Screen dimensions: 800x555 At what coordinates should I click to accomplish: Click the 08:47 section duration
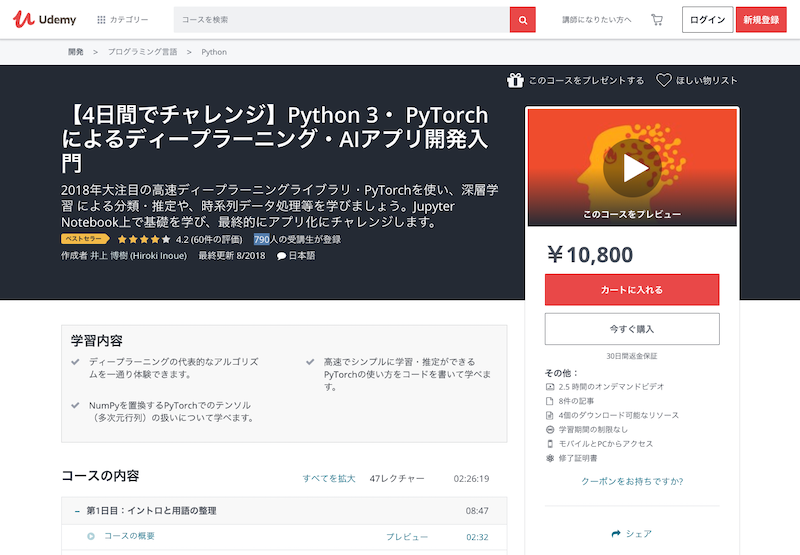pyautogui.click(x=477, y=511)
